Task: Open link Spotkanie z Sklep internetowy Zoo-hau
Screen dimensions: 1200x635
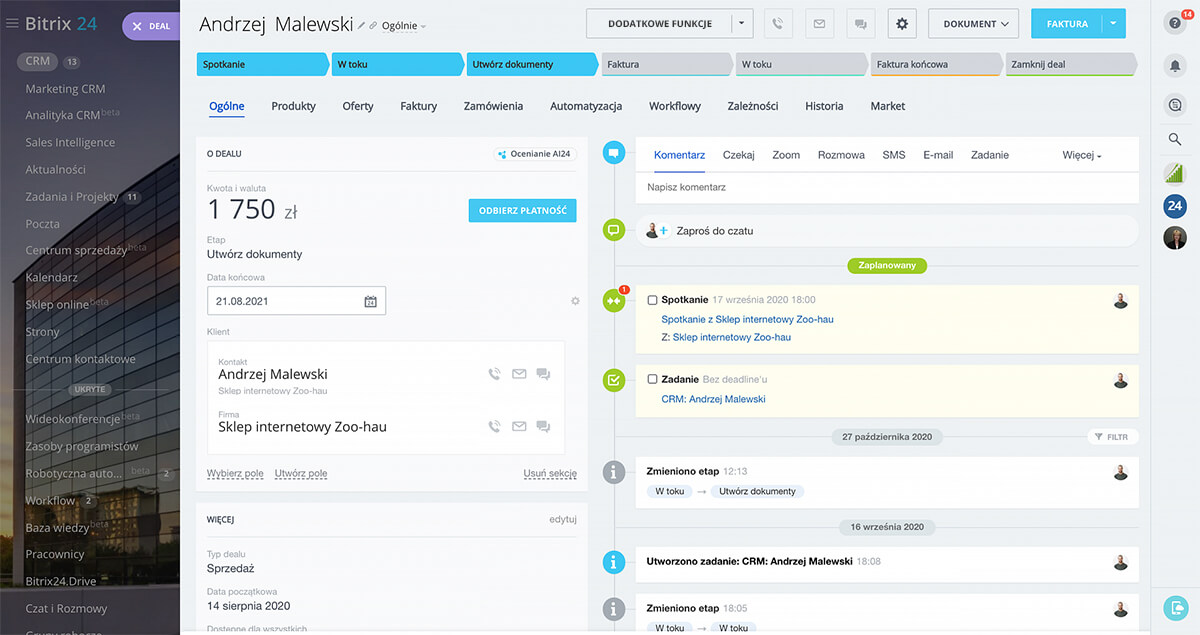Action: 747,319
